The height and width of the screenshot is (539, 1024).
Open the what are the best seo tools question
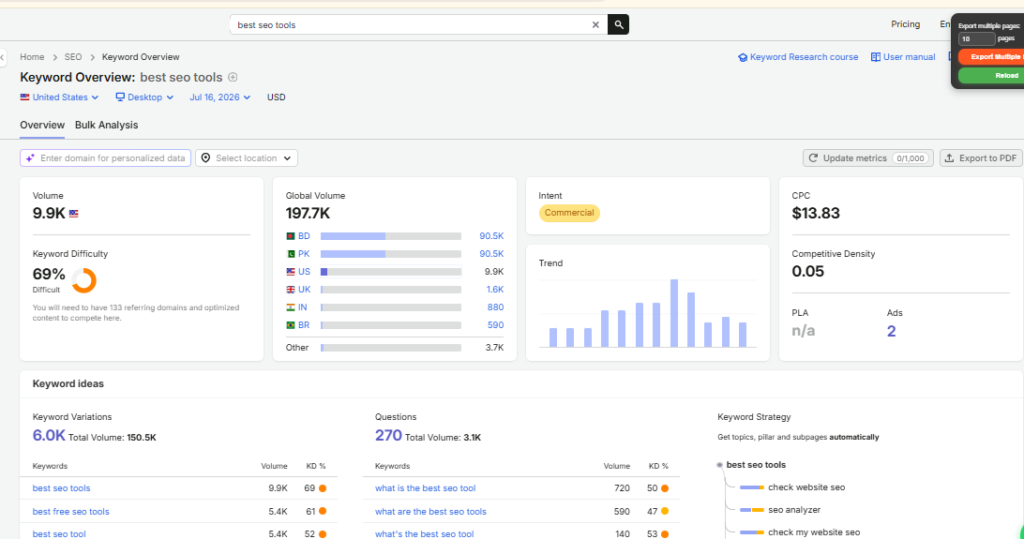point(430,512)
